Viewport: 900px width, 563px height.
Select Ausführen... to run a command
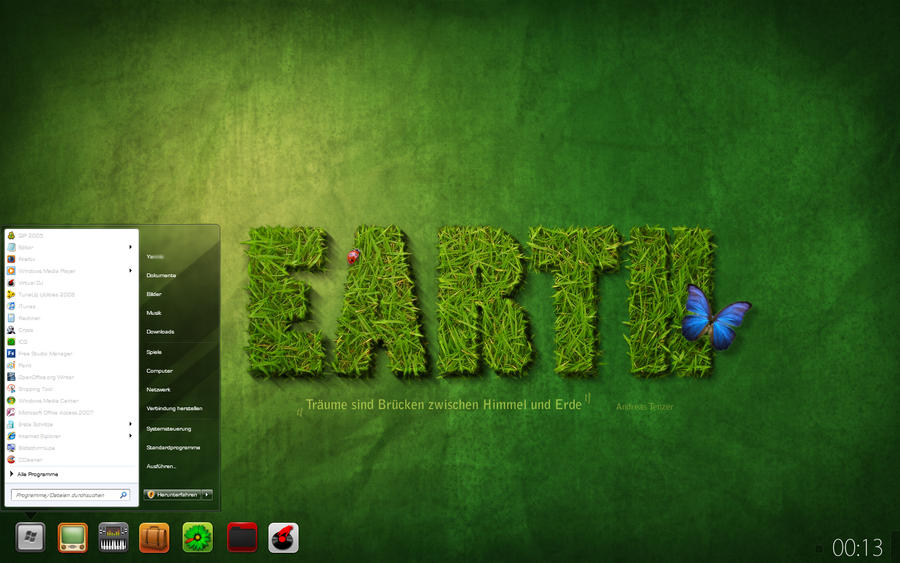pyautogui.click(x=161, y=466)
